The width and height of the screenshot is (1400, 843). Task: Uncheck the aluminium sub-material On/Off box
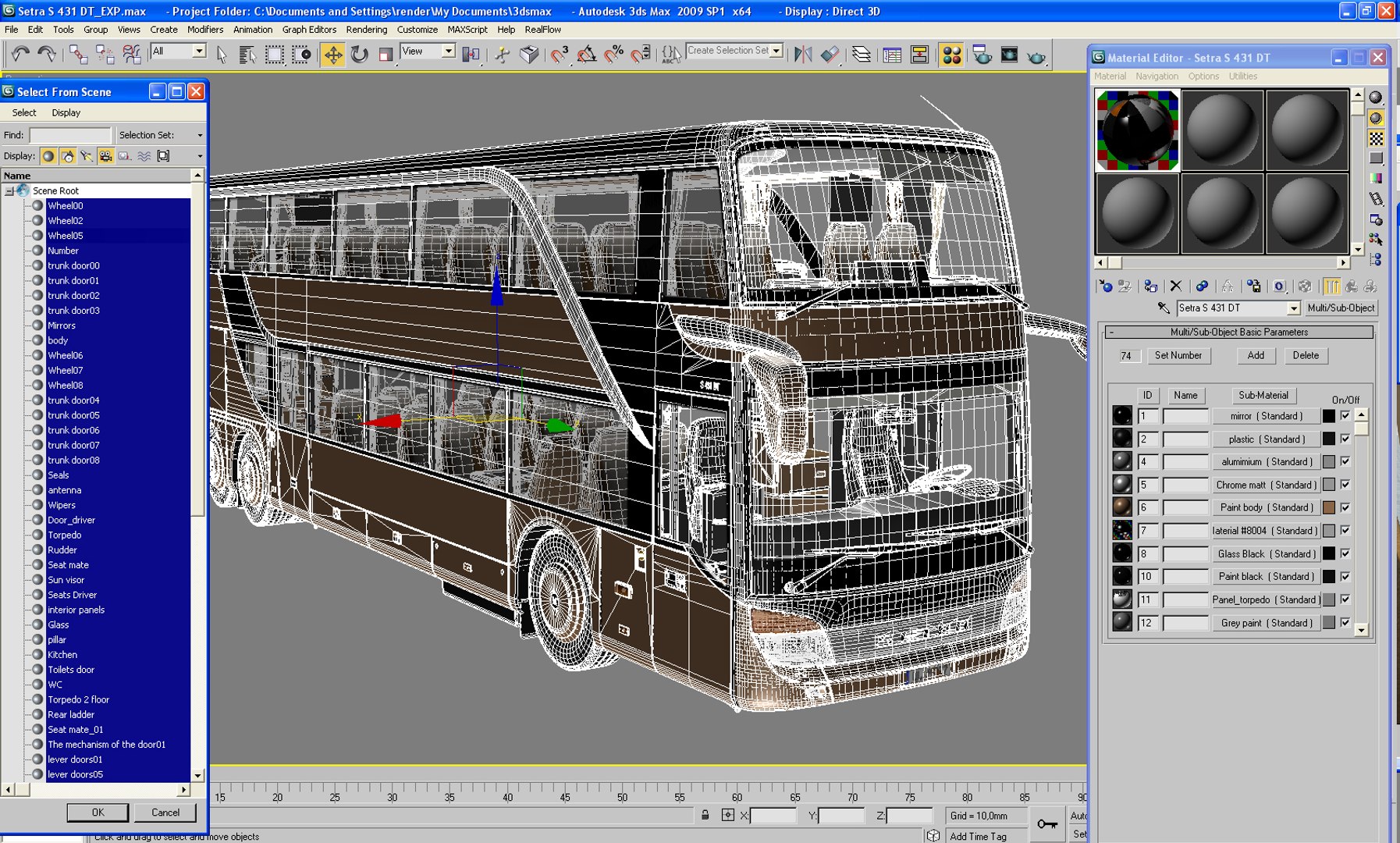click(1345, 461)
